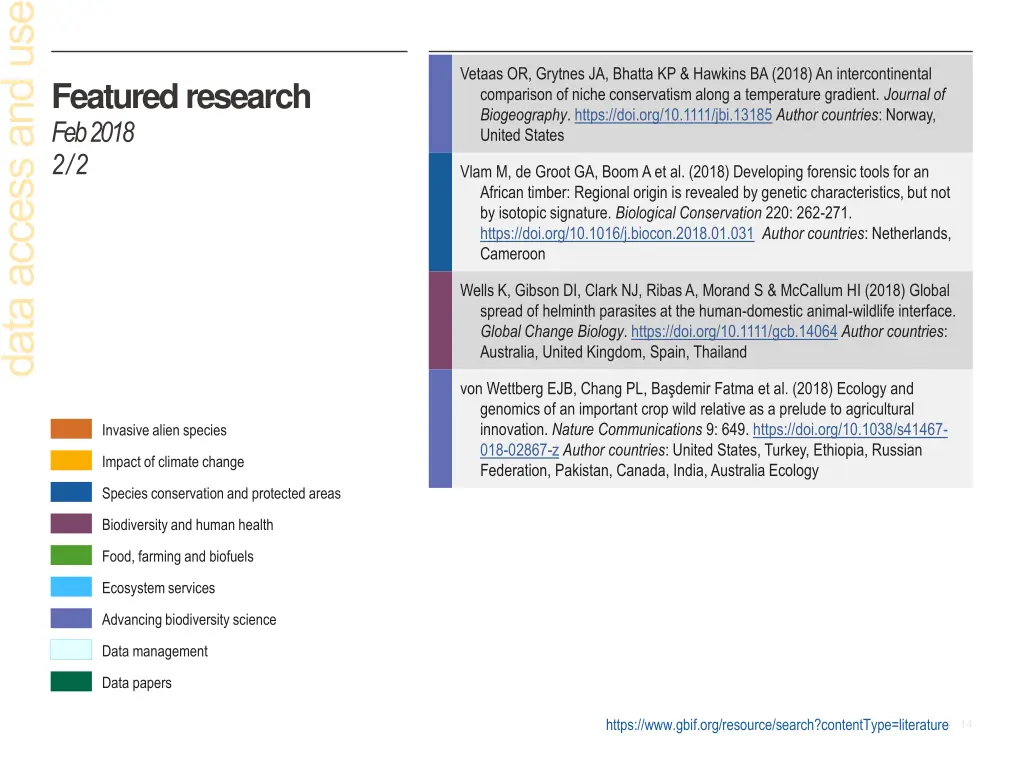Select 'Food, farming and biofuels' legend label

click(x=178, y=556)
